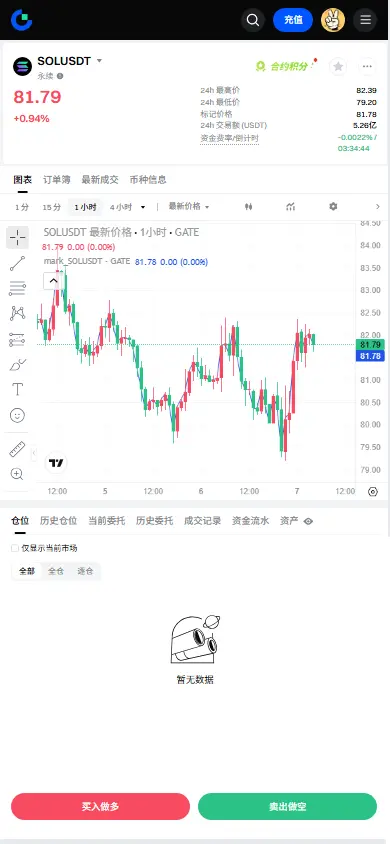Open the search magnifier in header
Viewport: 390px width, 844px height.
[253, 20]
